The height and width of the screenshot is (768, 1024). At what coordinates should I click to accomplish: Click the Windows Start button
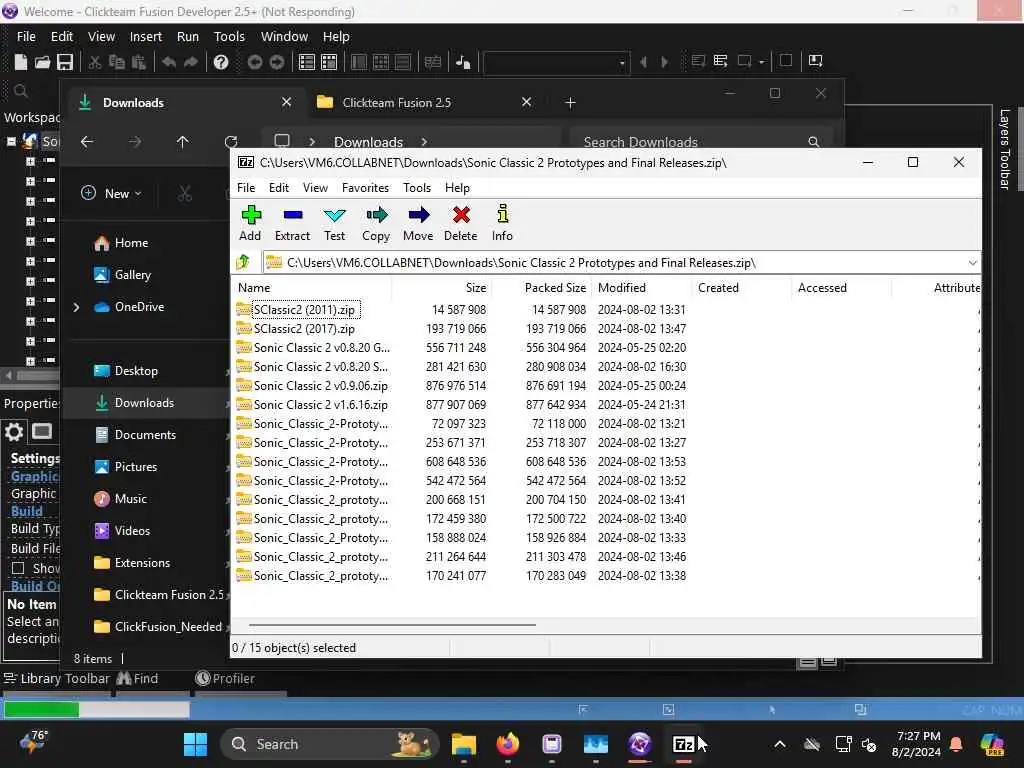pos(195,744)
